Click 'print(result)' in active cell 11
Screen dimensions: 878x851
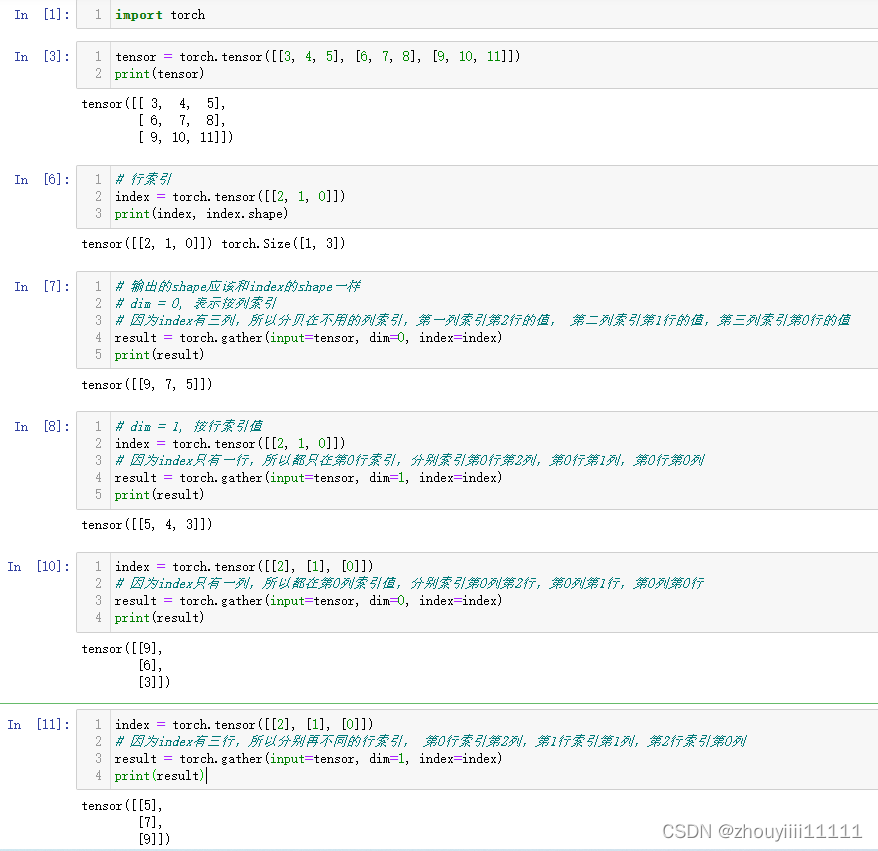click(x=160, y=776)
